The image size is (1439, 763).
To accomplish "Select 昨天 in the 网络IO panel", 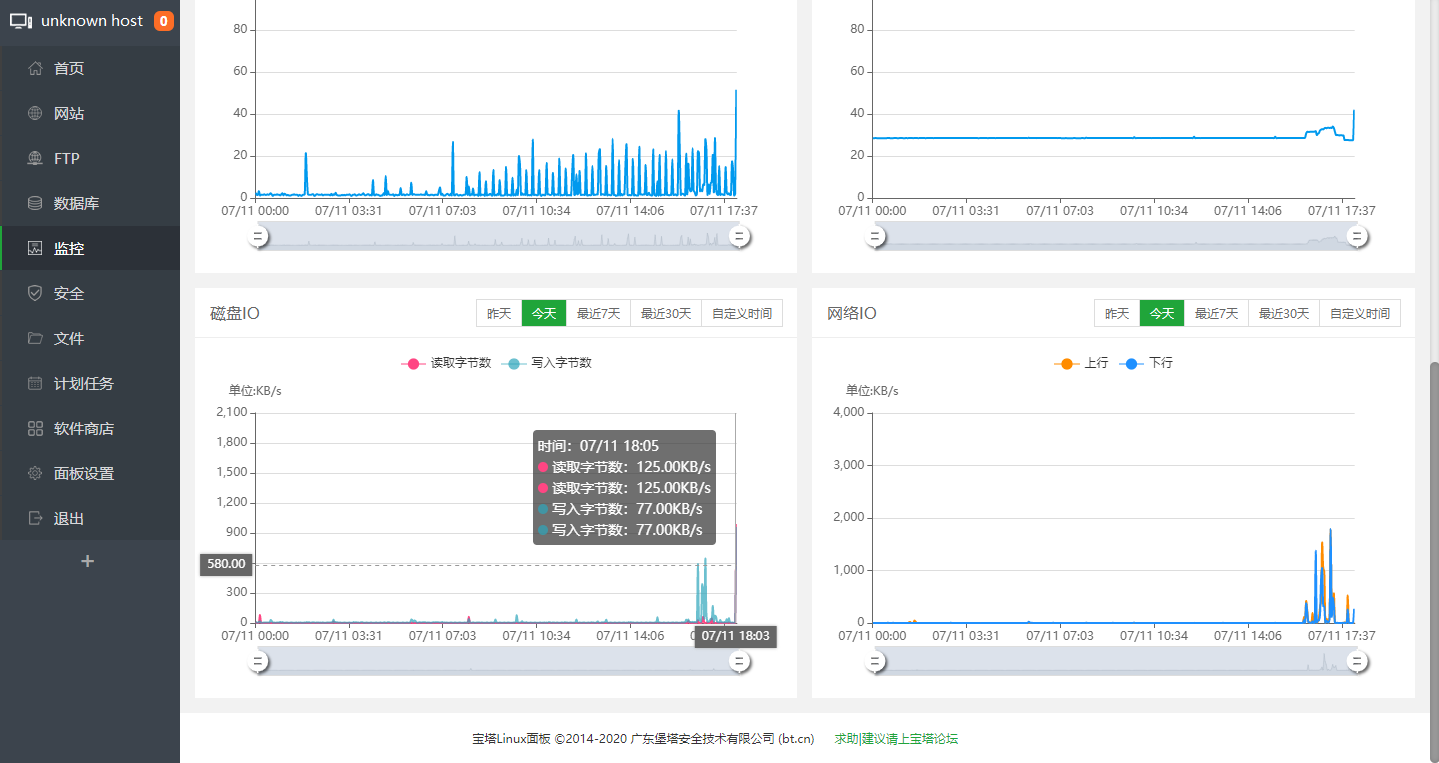I will 1117,313.
